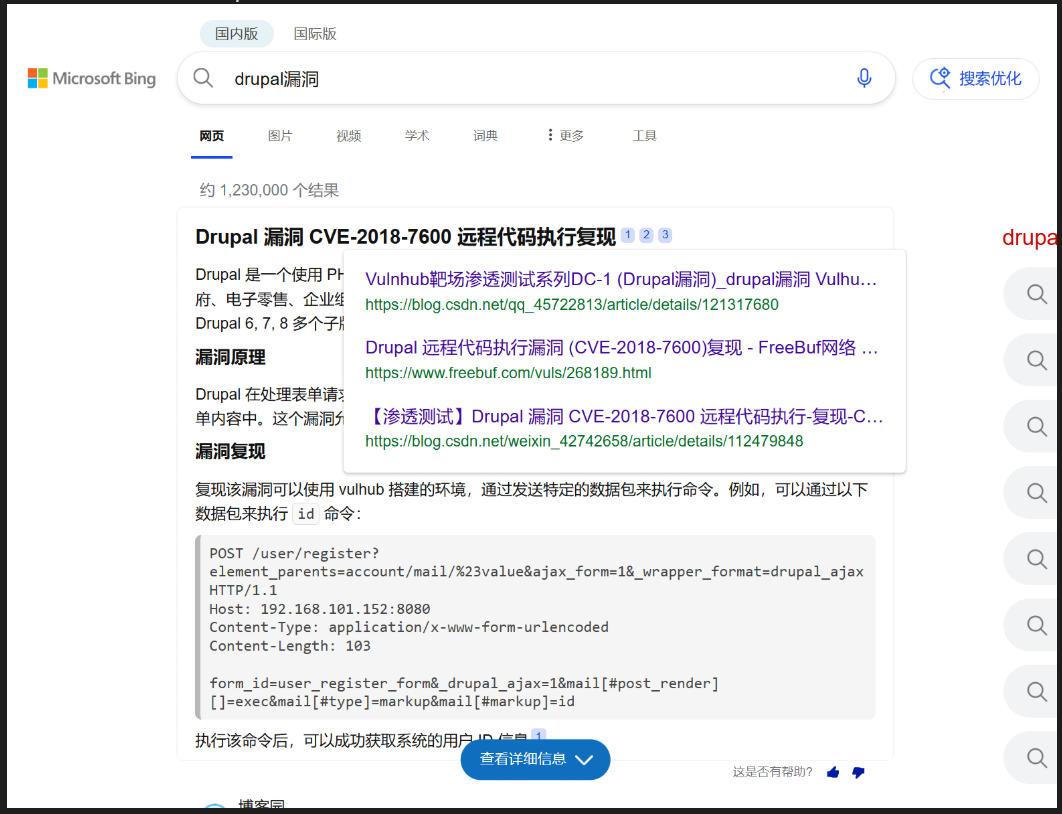
Task: Click the blog.csdn.net weixin_42742658 URL
Action: 584,442
